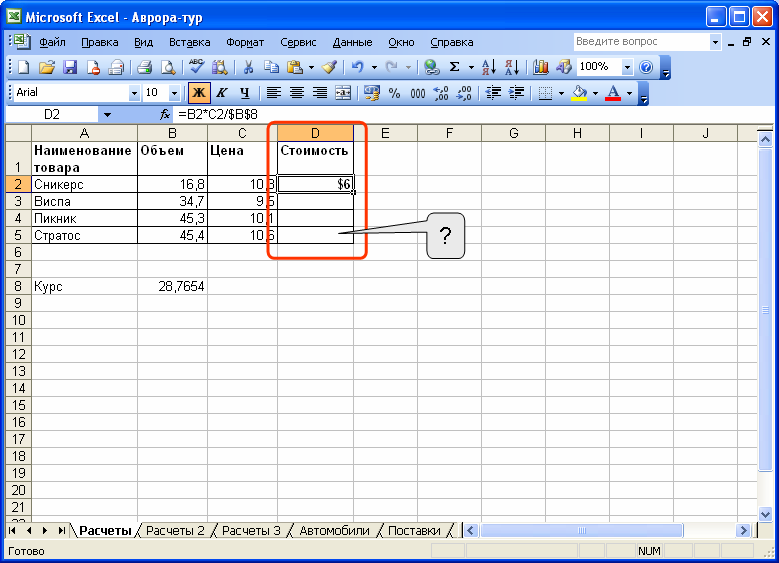This screenshot has width=779, height=563.
Task: Sort descending with the Я-A icon
Action: (x=512, y=67)
